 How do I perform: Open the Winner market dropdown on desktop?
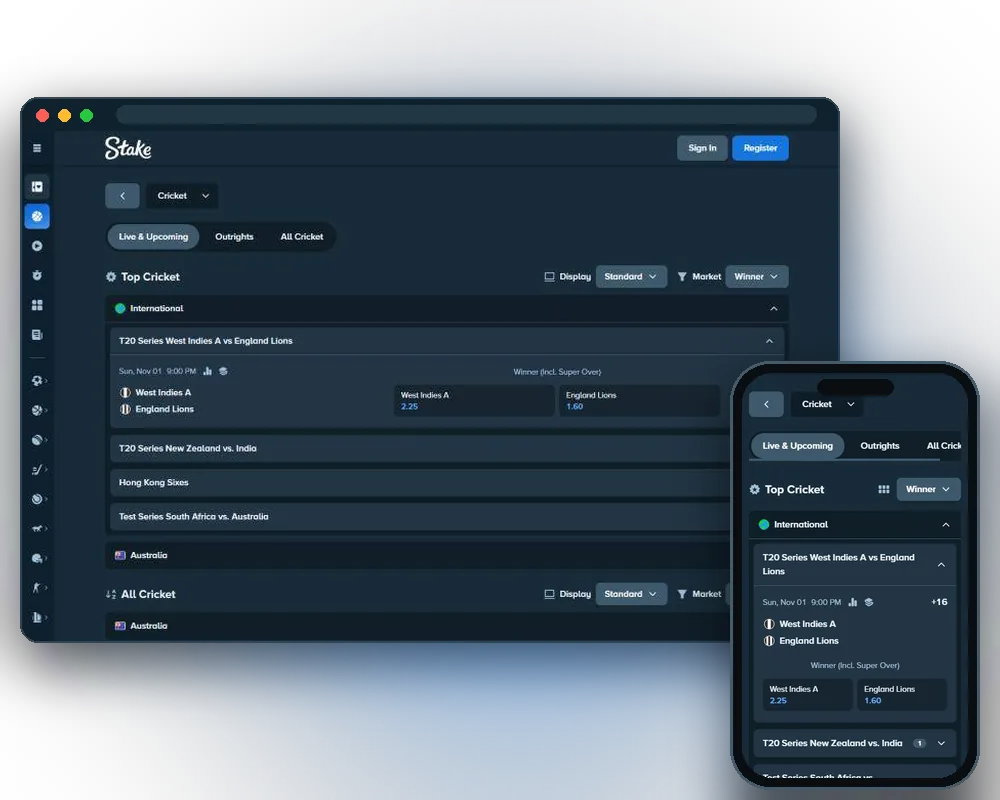(756, 276)
